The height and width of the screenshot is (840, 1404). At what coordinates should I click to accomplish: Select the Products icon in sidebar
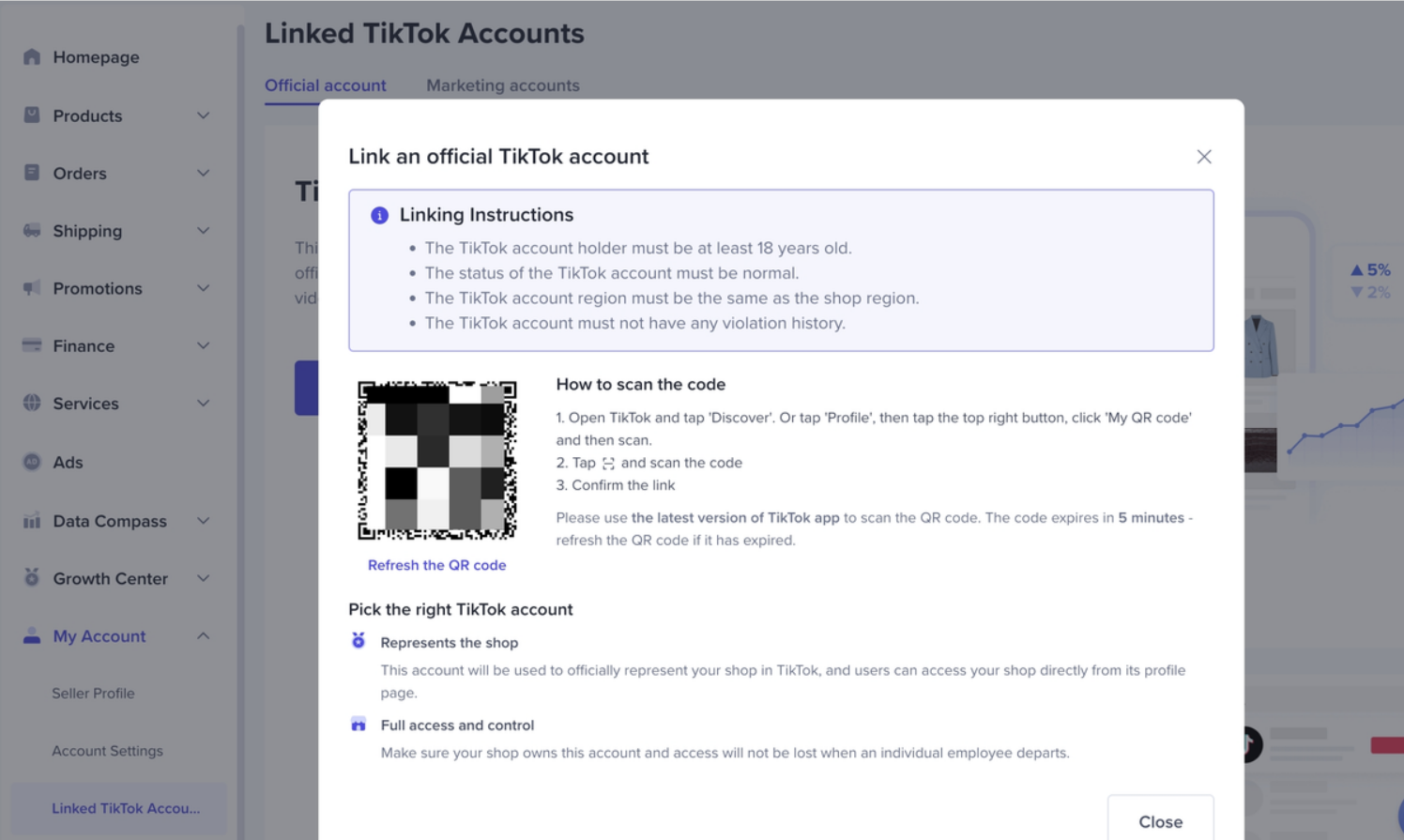[x=31, y=115]
